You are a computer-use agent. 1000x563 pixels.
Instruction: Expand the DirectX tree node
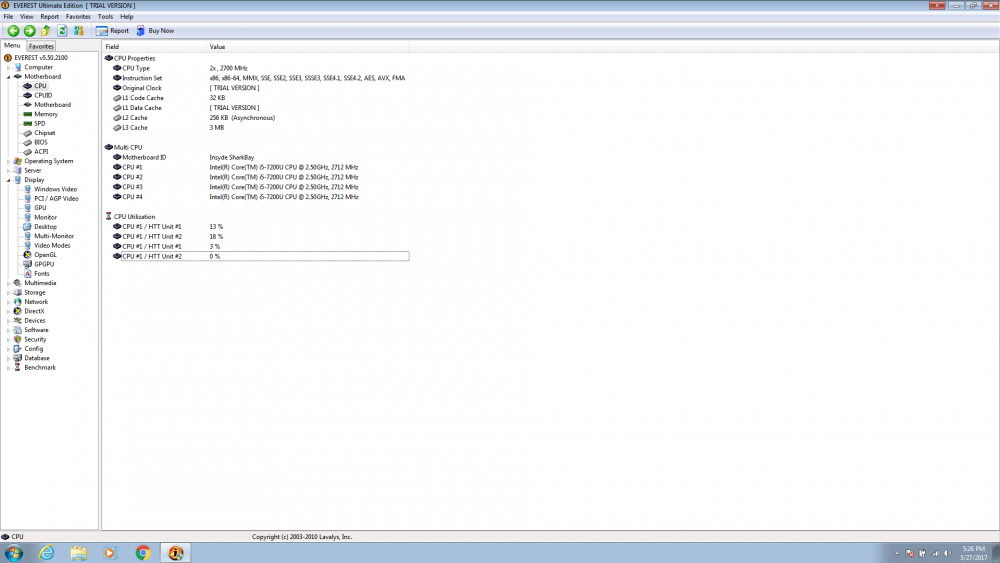[x=8, y=311]
